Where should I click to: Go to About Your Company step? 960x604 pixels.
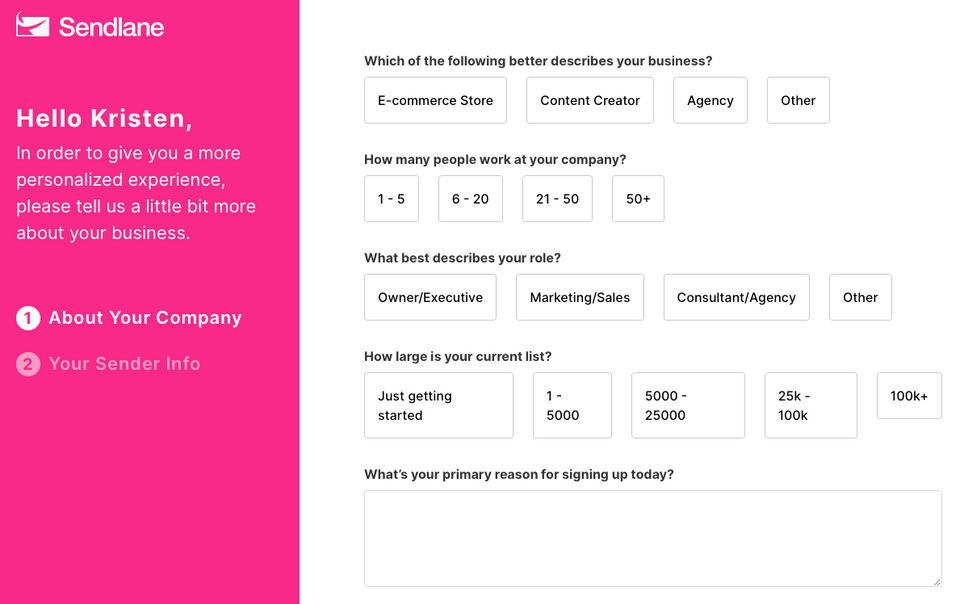pyautogui.click(x=145, y=318)
